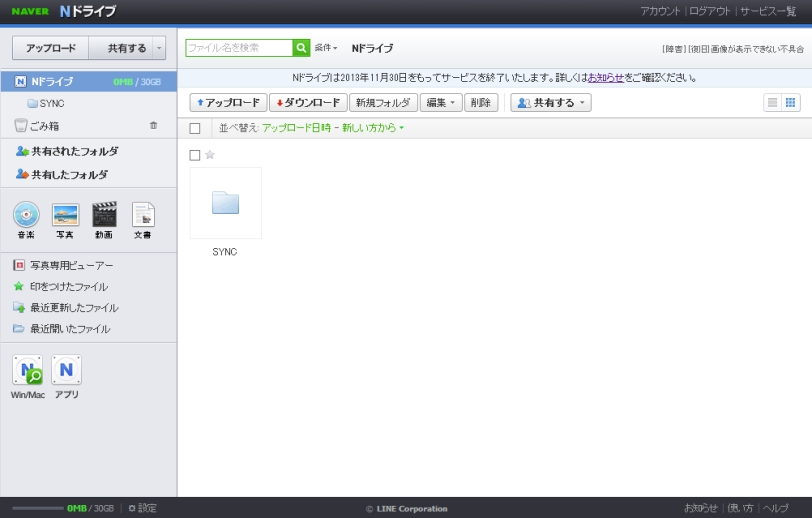812x518 pixels.
Task: Click the SYNC label under folder thumbnail
Action: [x=225, y=252]
